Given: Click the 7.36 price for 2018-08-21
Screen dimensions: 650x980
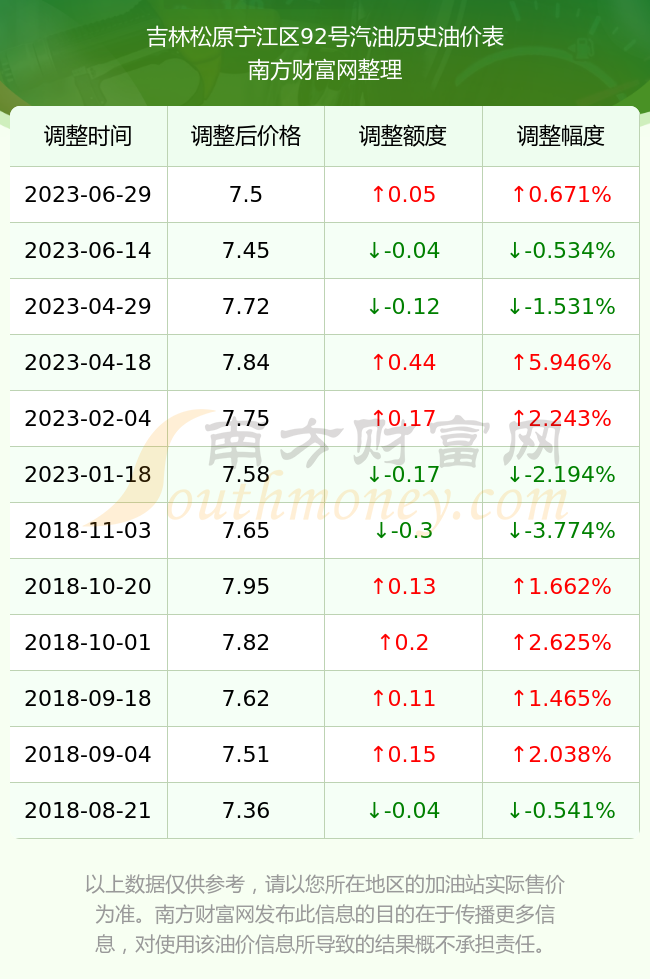Looking at the screenshot, I should point(246,811).
